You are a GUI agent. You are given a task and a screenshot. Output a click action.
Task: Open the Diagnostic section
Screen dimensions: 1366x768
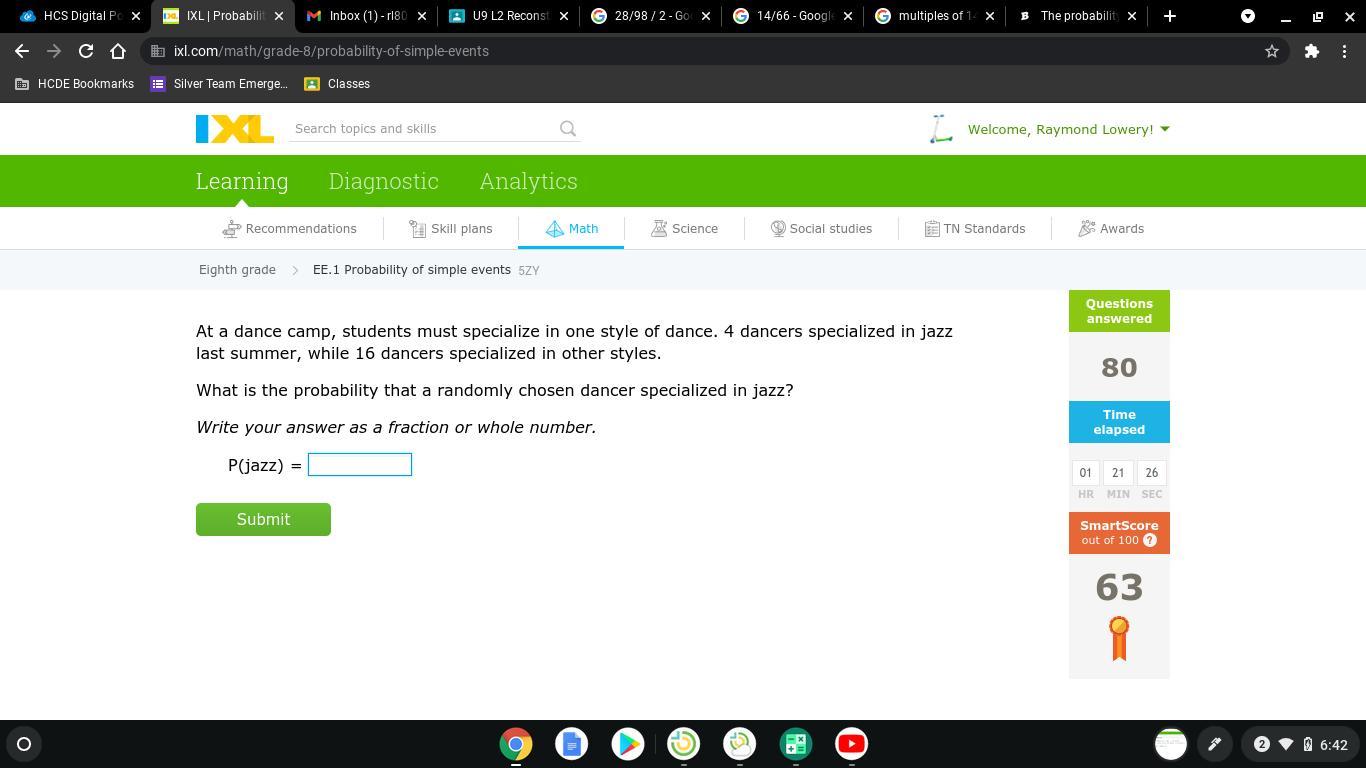click(x=384, y=181)
